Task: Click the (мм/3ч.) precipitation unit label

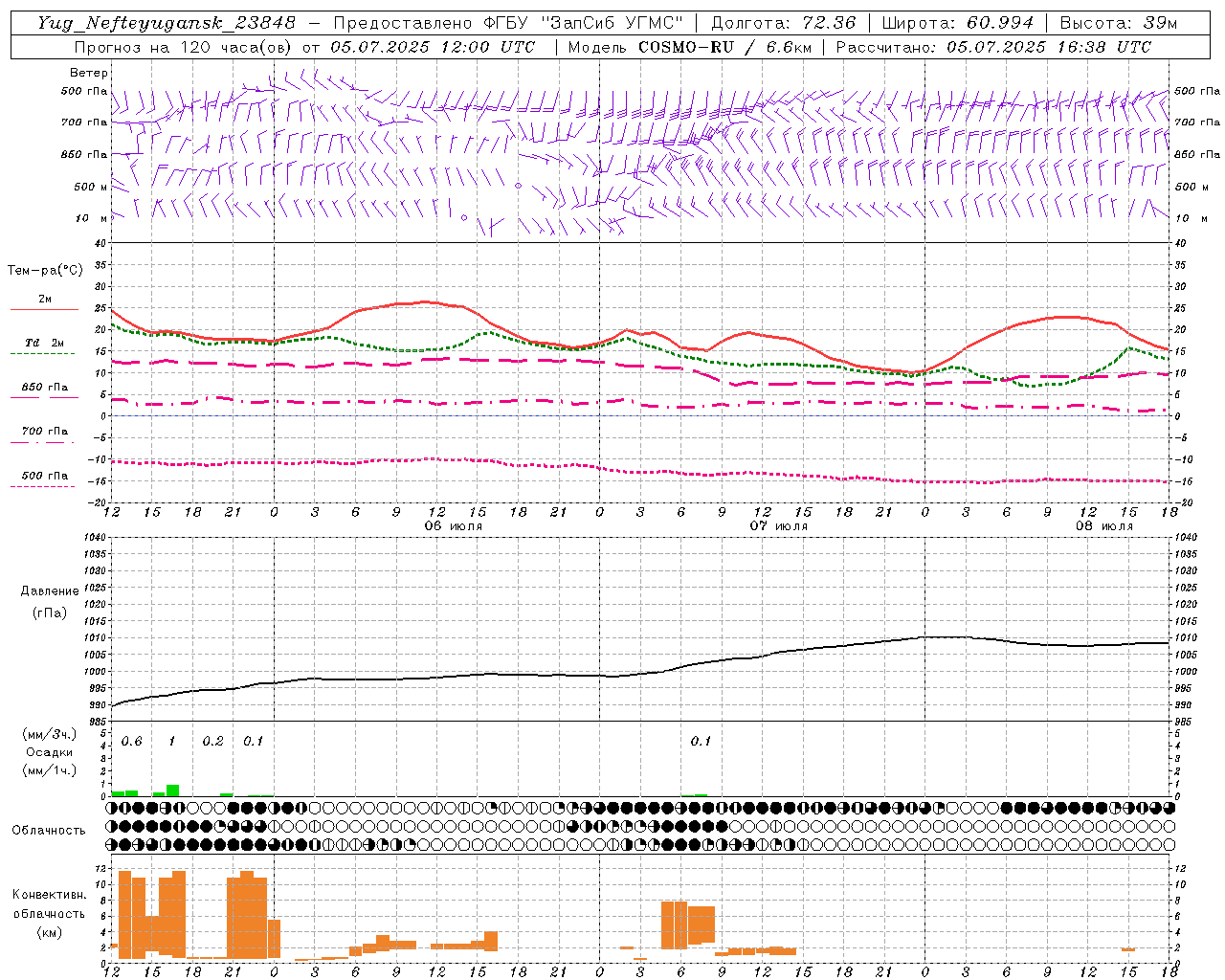Action: click(x=50, y=734)
